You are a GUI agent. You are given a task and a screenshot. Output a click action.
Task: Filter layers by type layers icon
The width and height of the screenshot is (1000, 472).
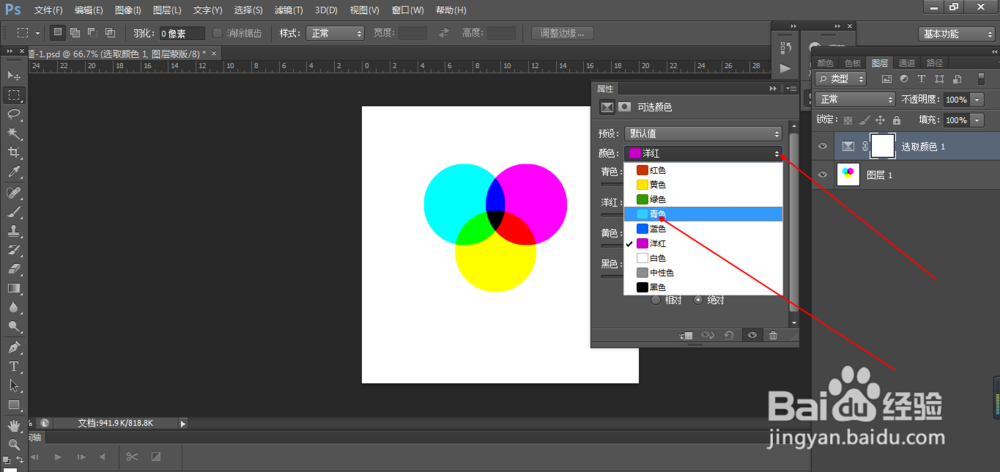coord(921,79)
